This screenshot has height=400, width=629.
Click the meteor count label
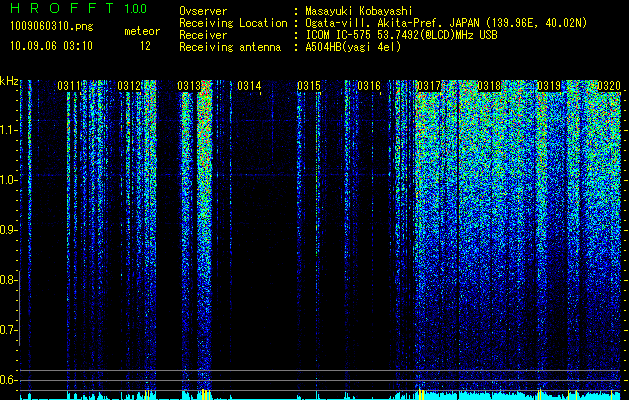pyautogui.click(x=142, y=31)
